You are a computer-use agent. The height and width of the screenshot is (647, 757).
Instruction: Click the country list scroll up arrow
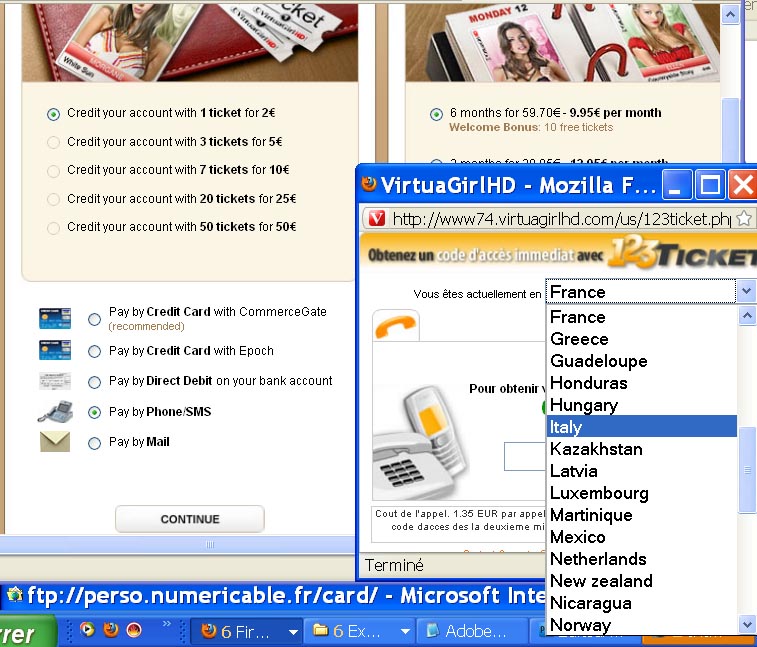[x=747, y=316]
